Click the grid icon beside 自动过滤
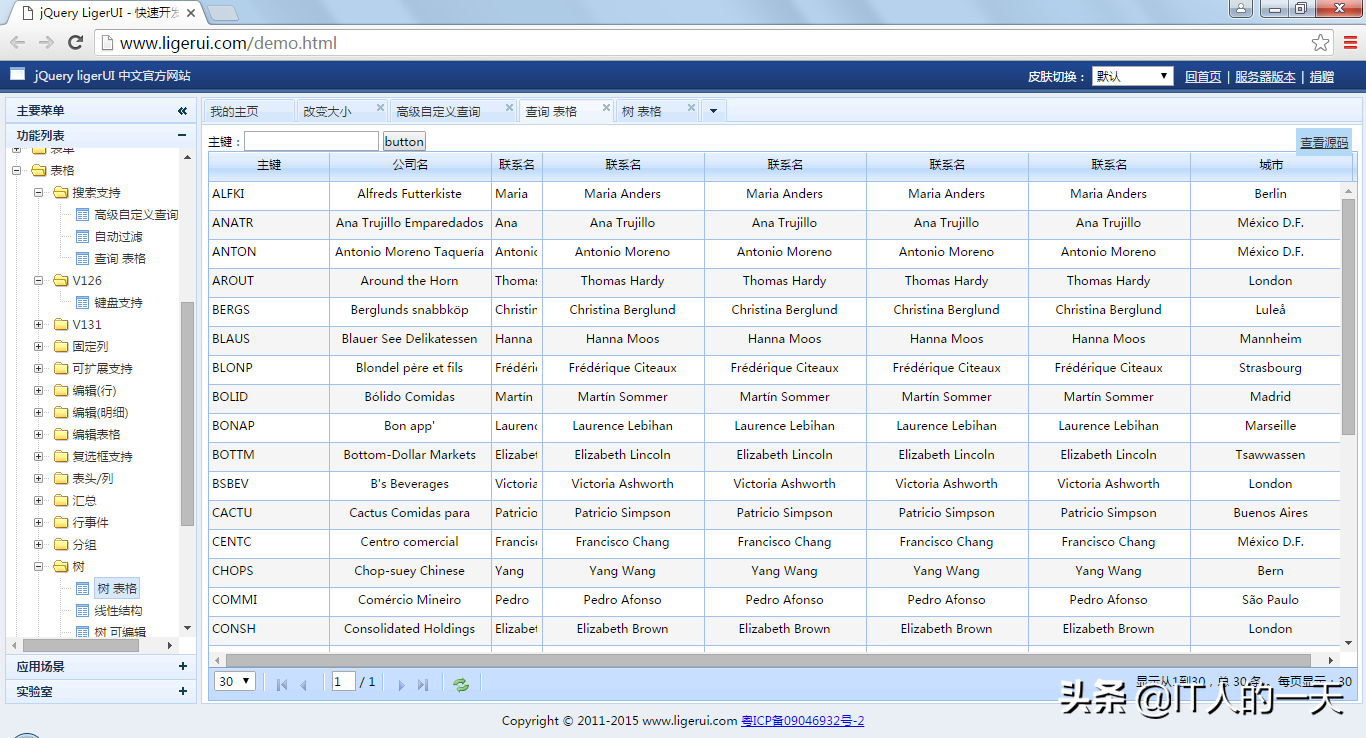The height and width of the screenshot is (738, 1366). tap(82, 237)
